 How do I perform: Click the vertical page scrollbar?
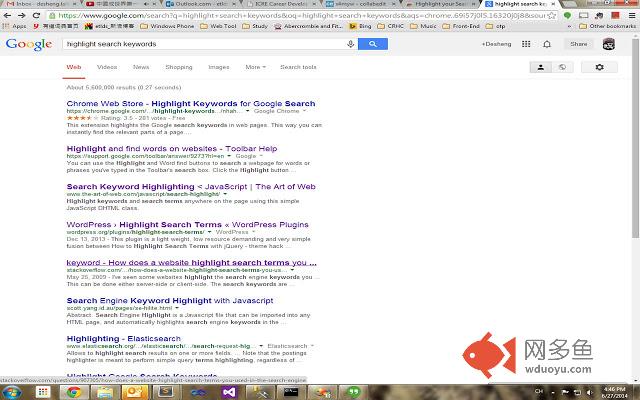[x=636, y=139]
